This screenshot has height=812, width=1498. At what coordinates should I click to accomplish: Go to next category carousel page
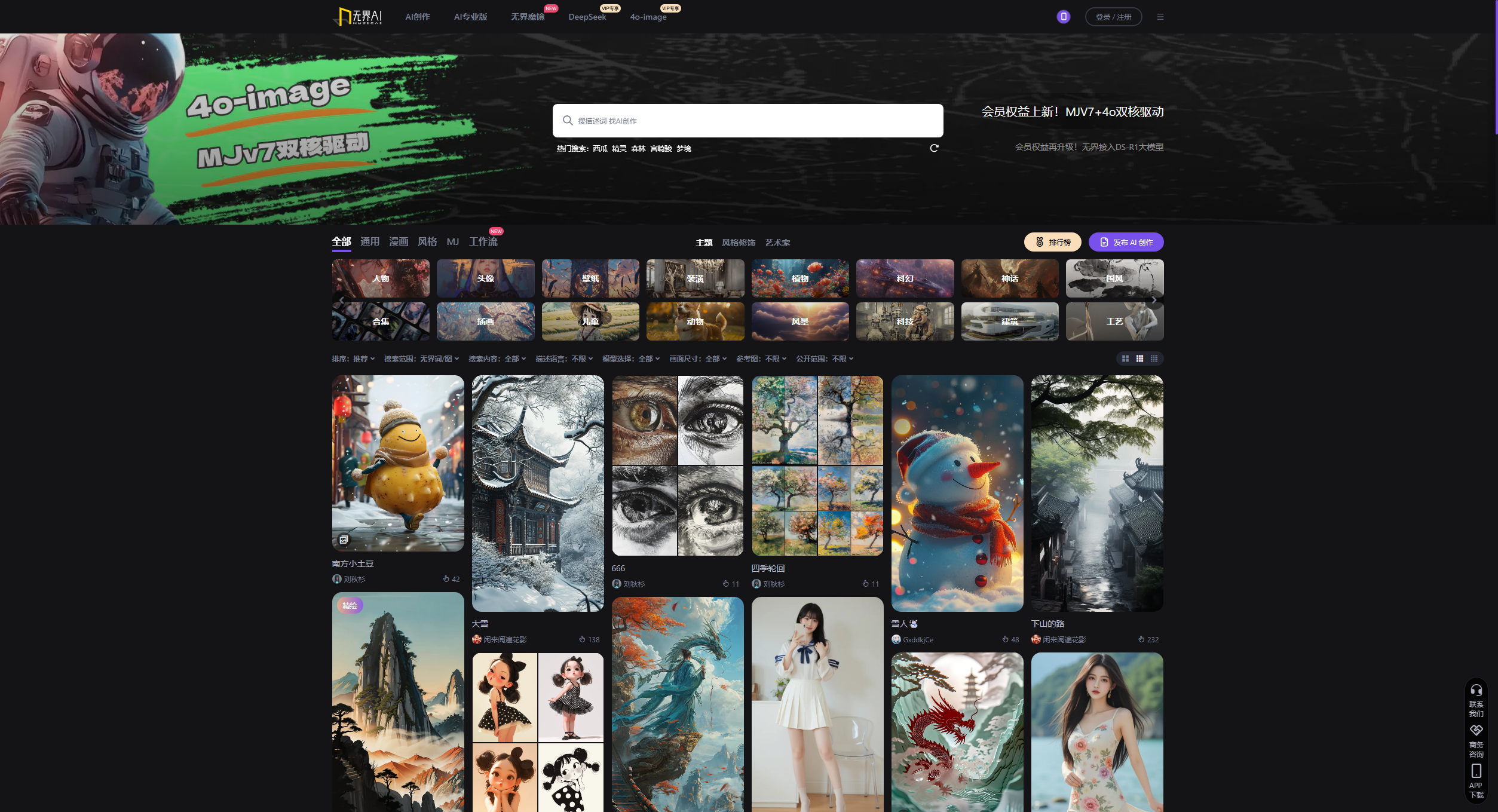(x=1154, y=300)
